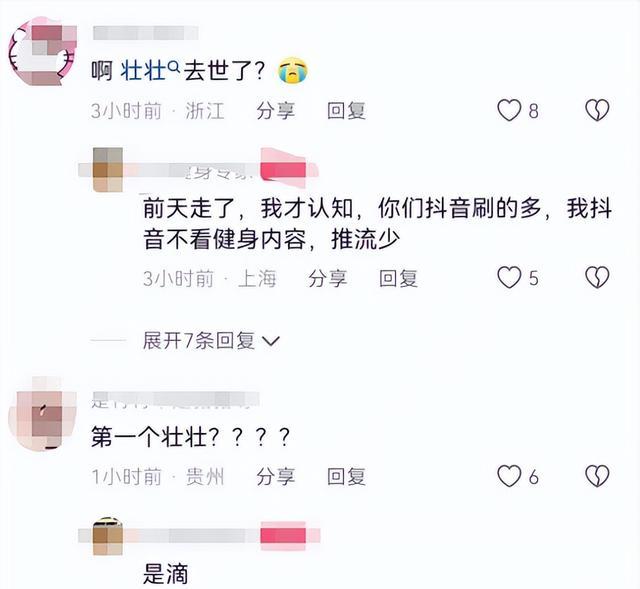Expand 展开7条回复 replies

[199, 340]
